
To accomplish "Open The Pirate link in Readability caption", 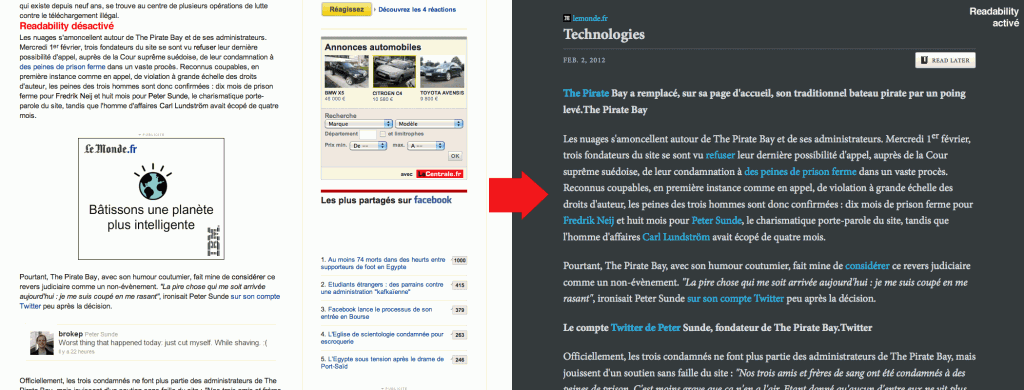I will (x=586, y=93).
